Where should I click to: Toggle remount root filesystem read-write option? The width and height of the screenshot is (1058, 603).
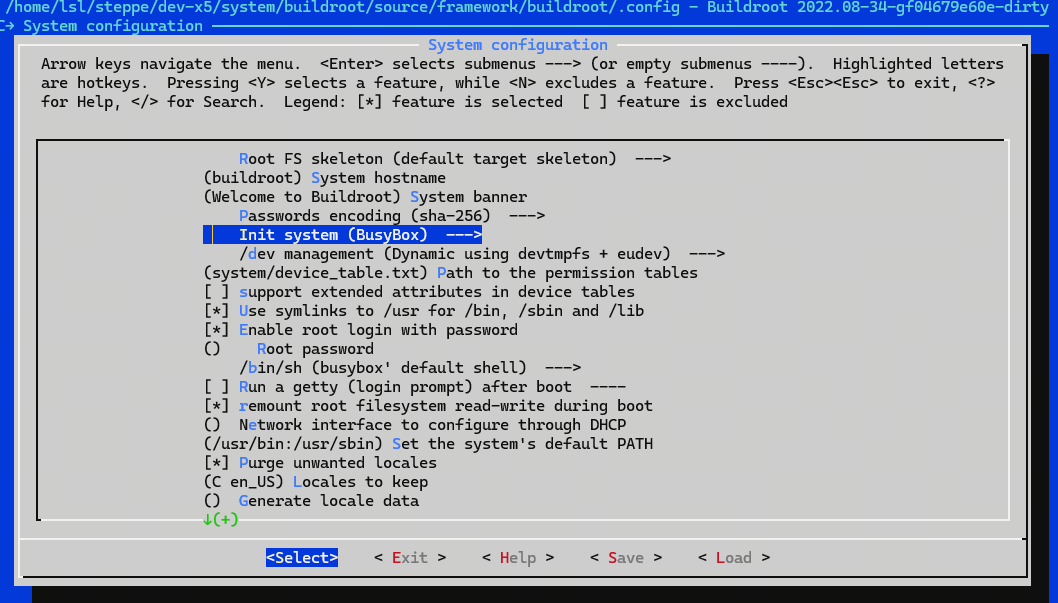(428, 405)
